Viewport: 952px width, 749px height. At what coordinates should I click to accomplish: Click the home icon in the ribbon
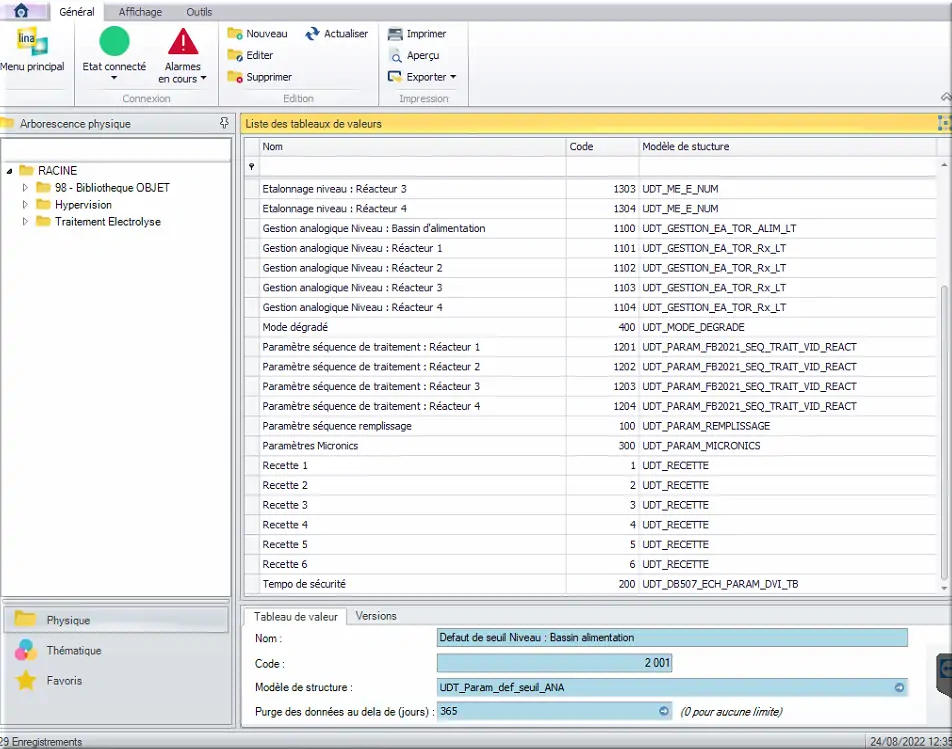[x=21, y=10]
